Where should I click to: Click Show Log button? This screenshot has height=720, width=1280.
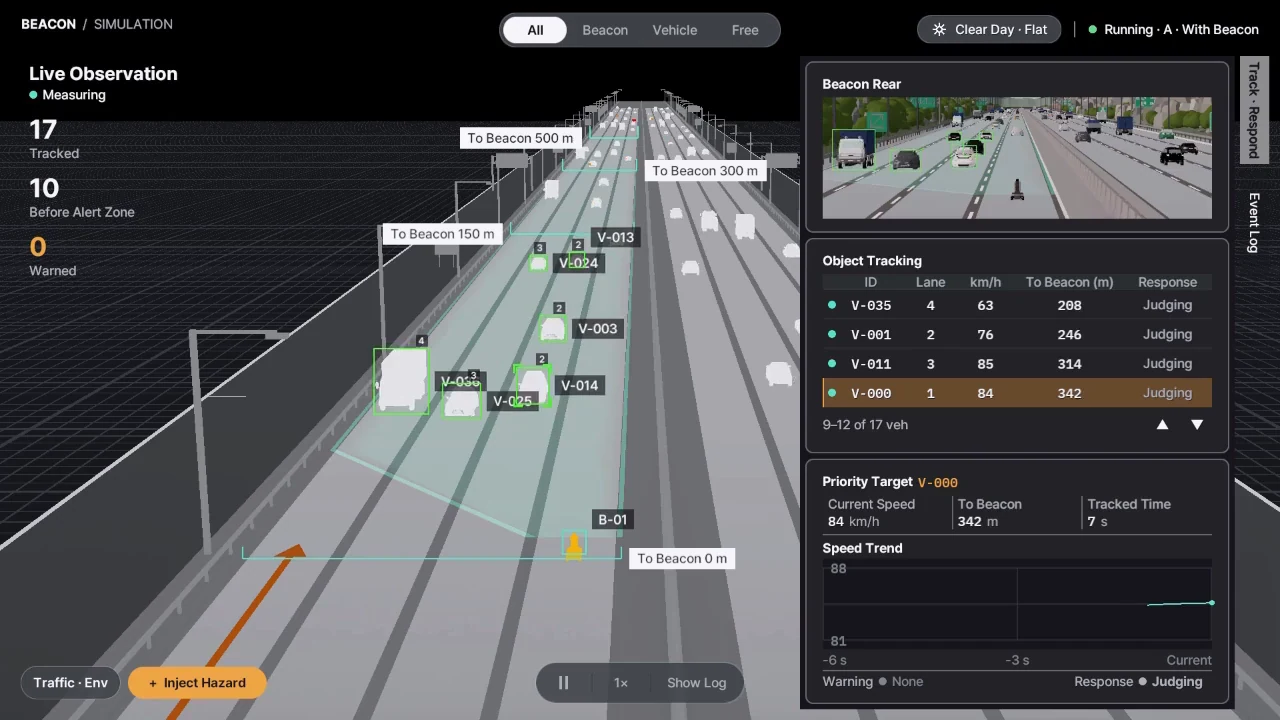[696, 683]
